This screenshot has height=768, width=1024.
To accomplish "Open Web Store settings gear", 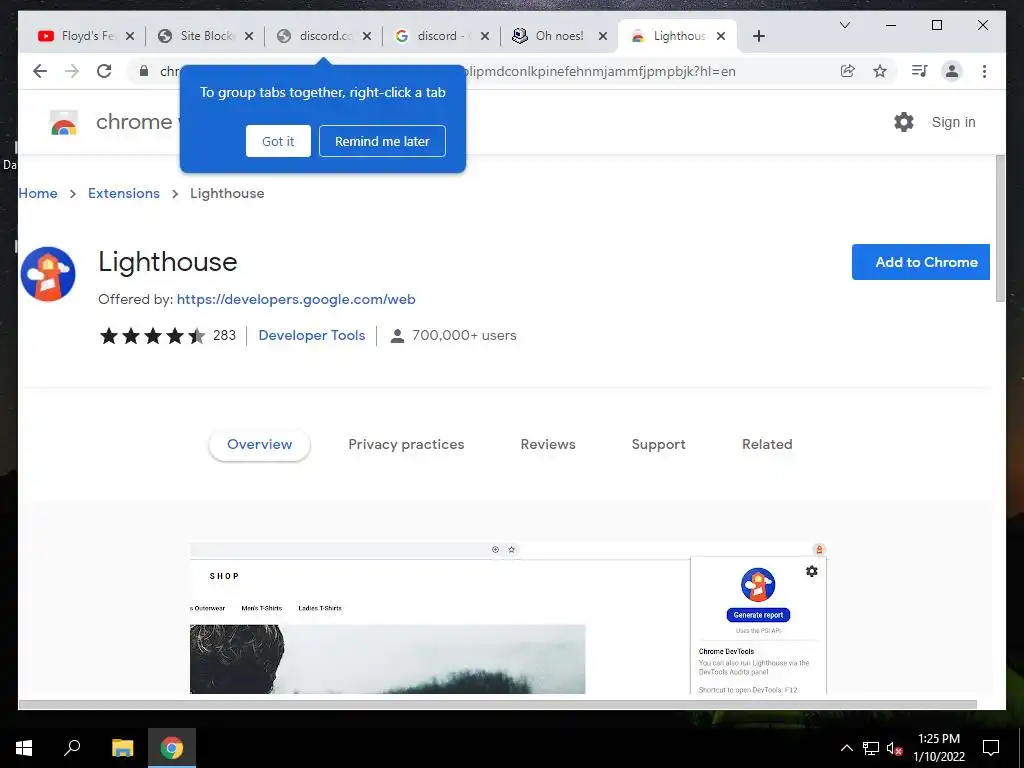I will [904, 122].
